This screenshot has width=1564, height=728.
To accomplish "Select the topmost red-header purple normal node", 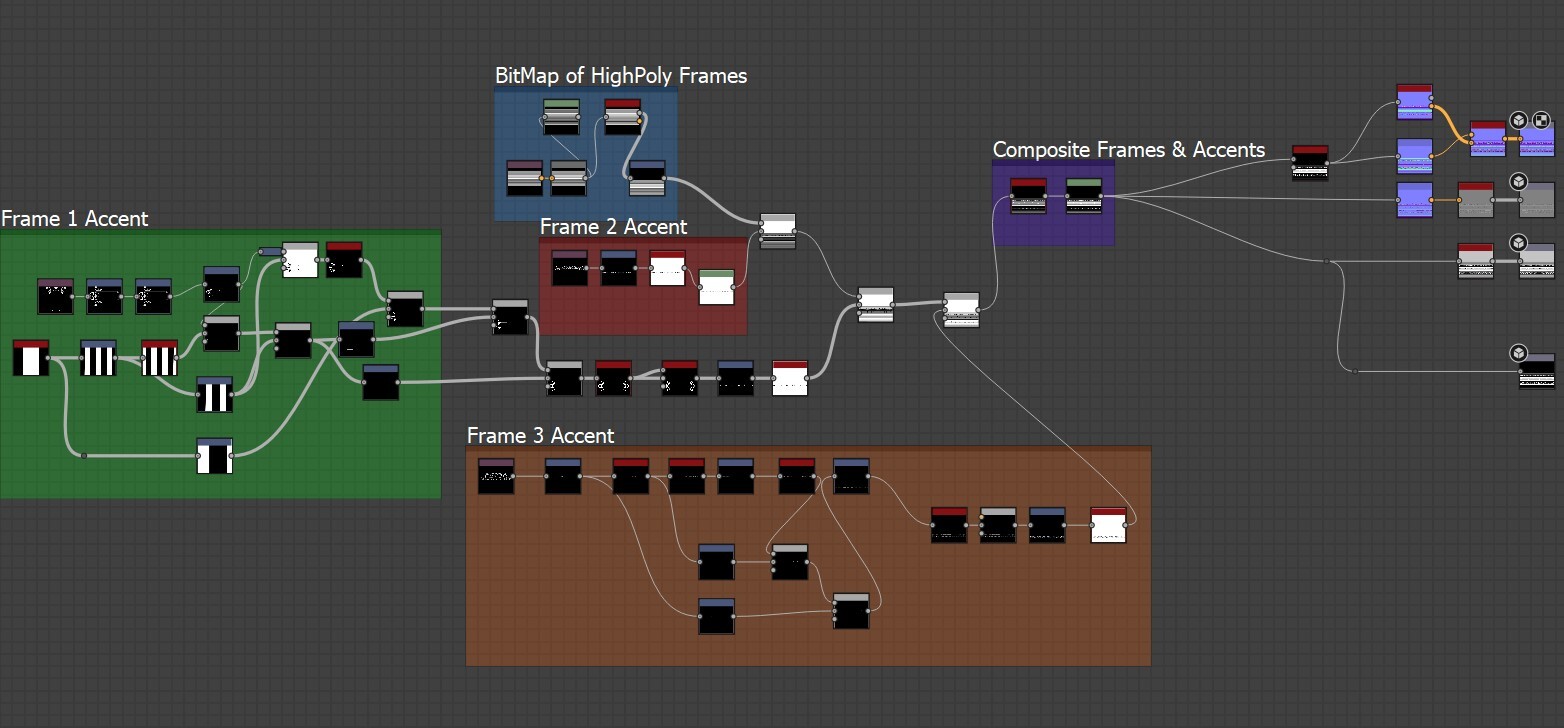I will tap(1415, 102).
